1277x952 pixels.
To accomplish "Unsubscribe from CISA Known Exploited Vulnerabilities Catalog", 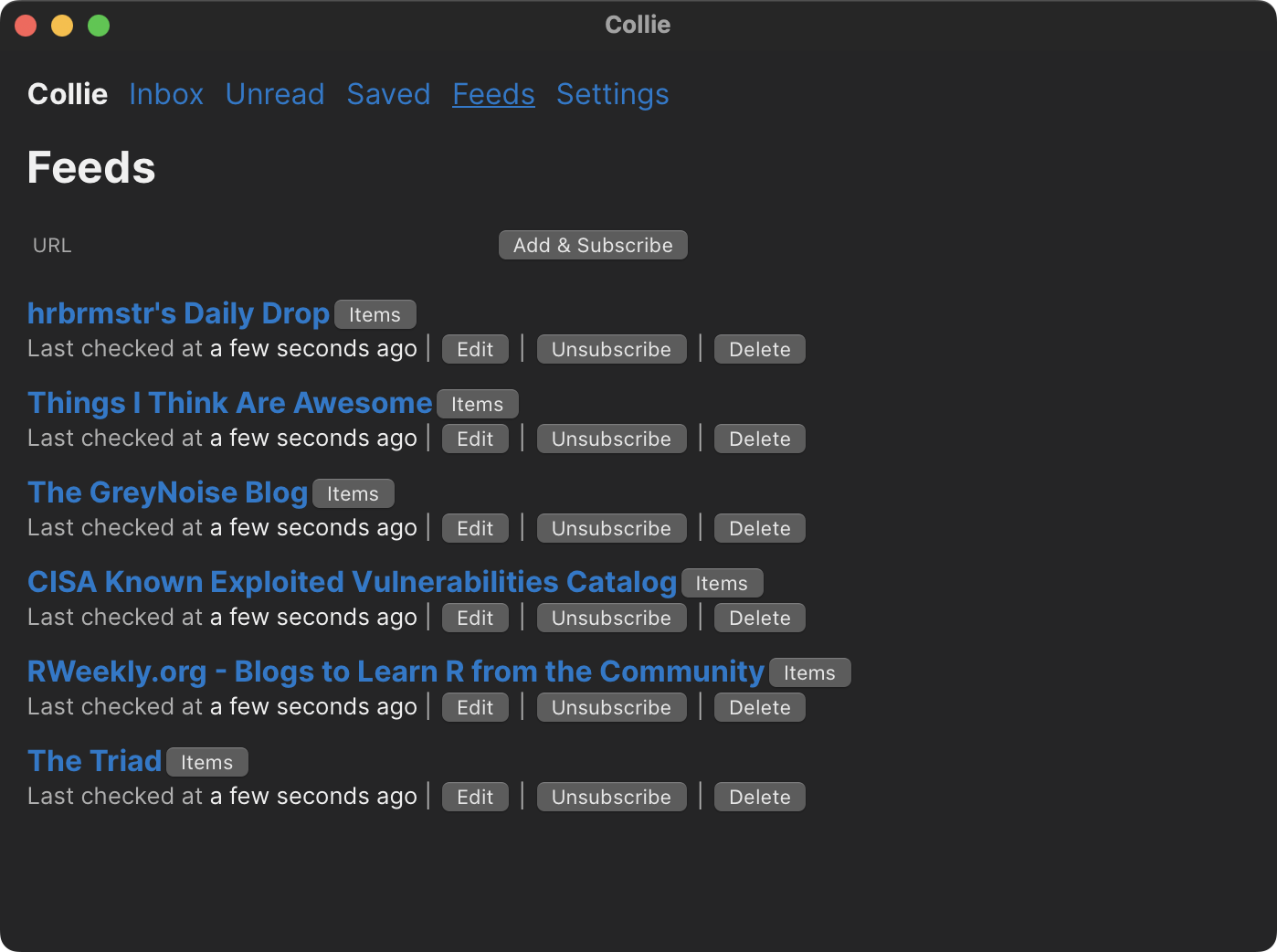I will [611, 618].
